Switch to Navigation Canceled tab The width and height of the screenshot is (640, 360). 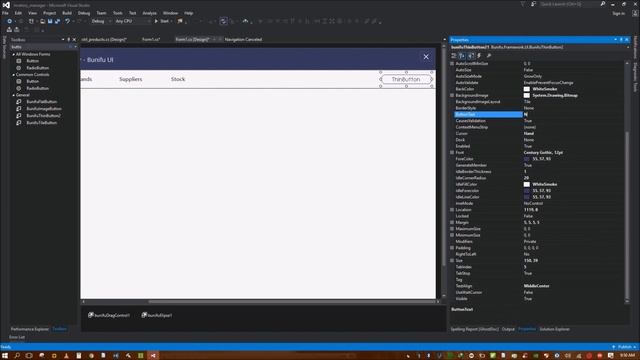click(x=243, y=40)
